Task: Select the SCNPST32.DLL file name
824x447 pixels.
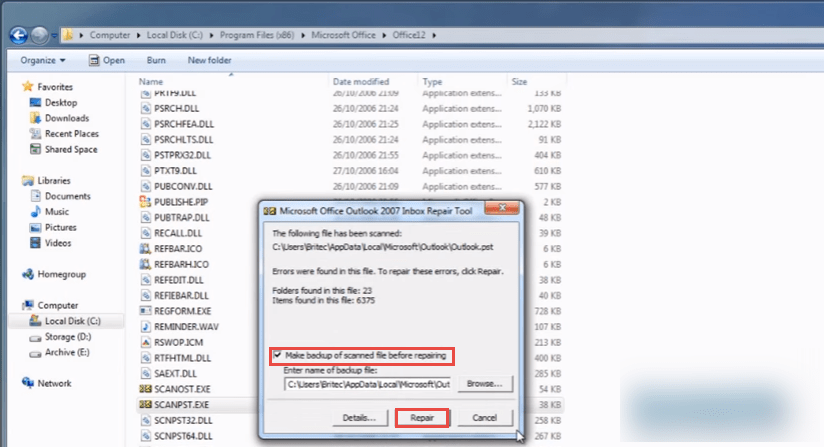Action: (183, 421)
